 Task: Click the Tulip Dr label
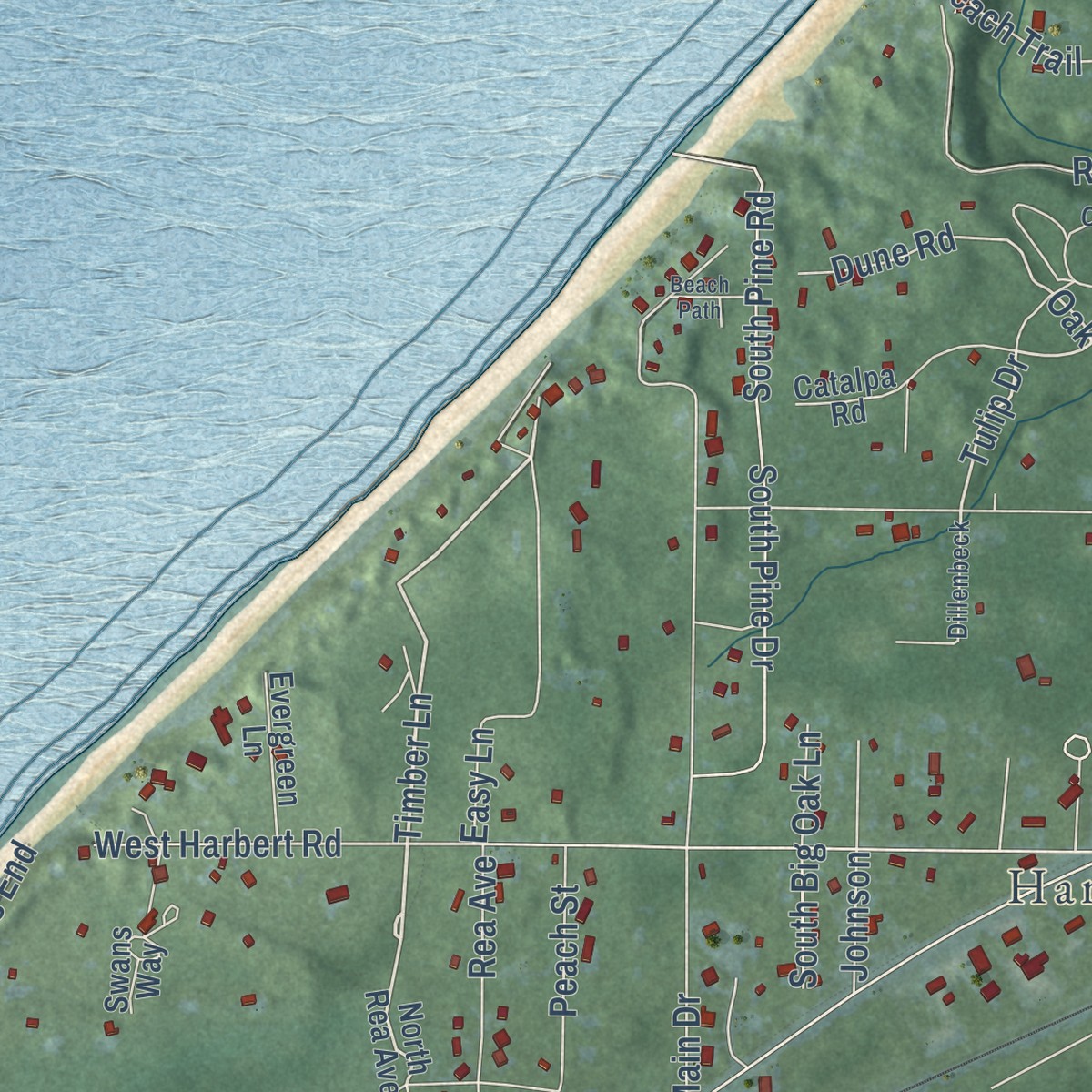pos(995,412)
